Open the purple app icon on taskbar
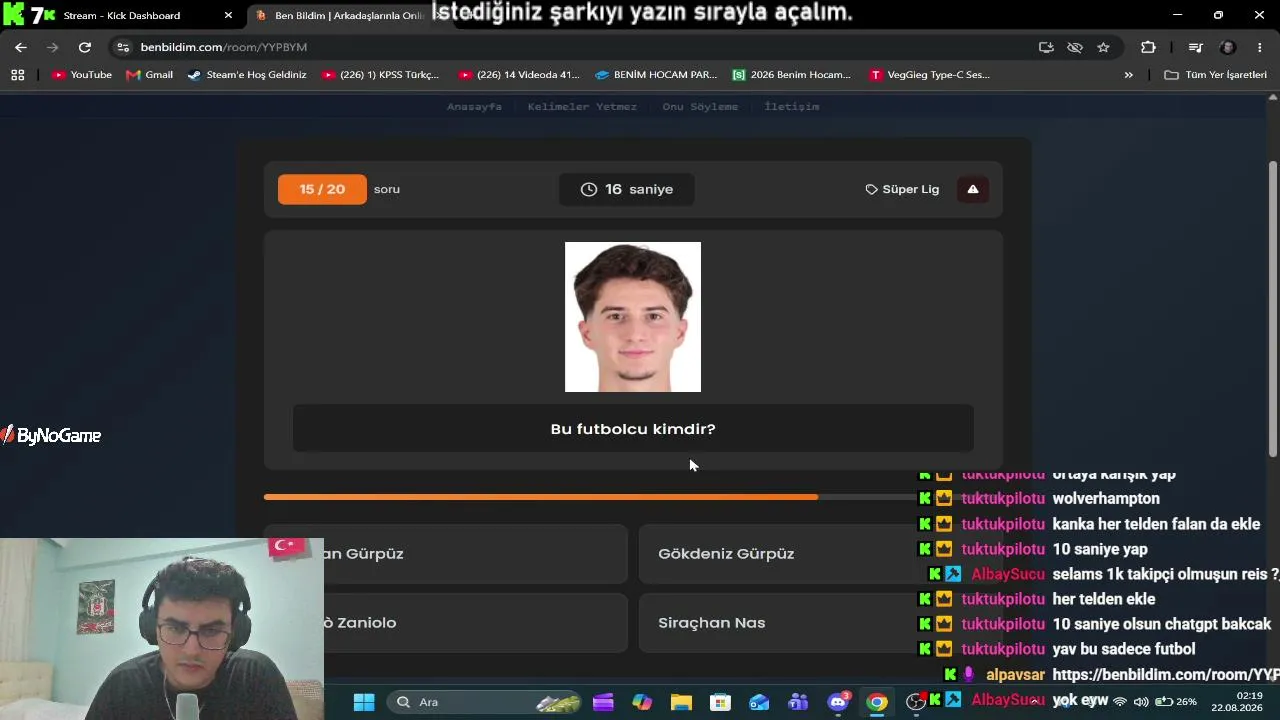The height and width of the screenshot is (720, 1280). point(603,702)
